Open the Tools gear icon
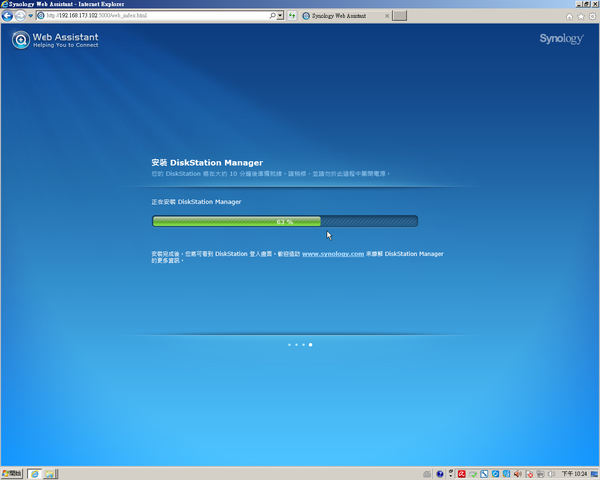 [x=592, y=16]
